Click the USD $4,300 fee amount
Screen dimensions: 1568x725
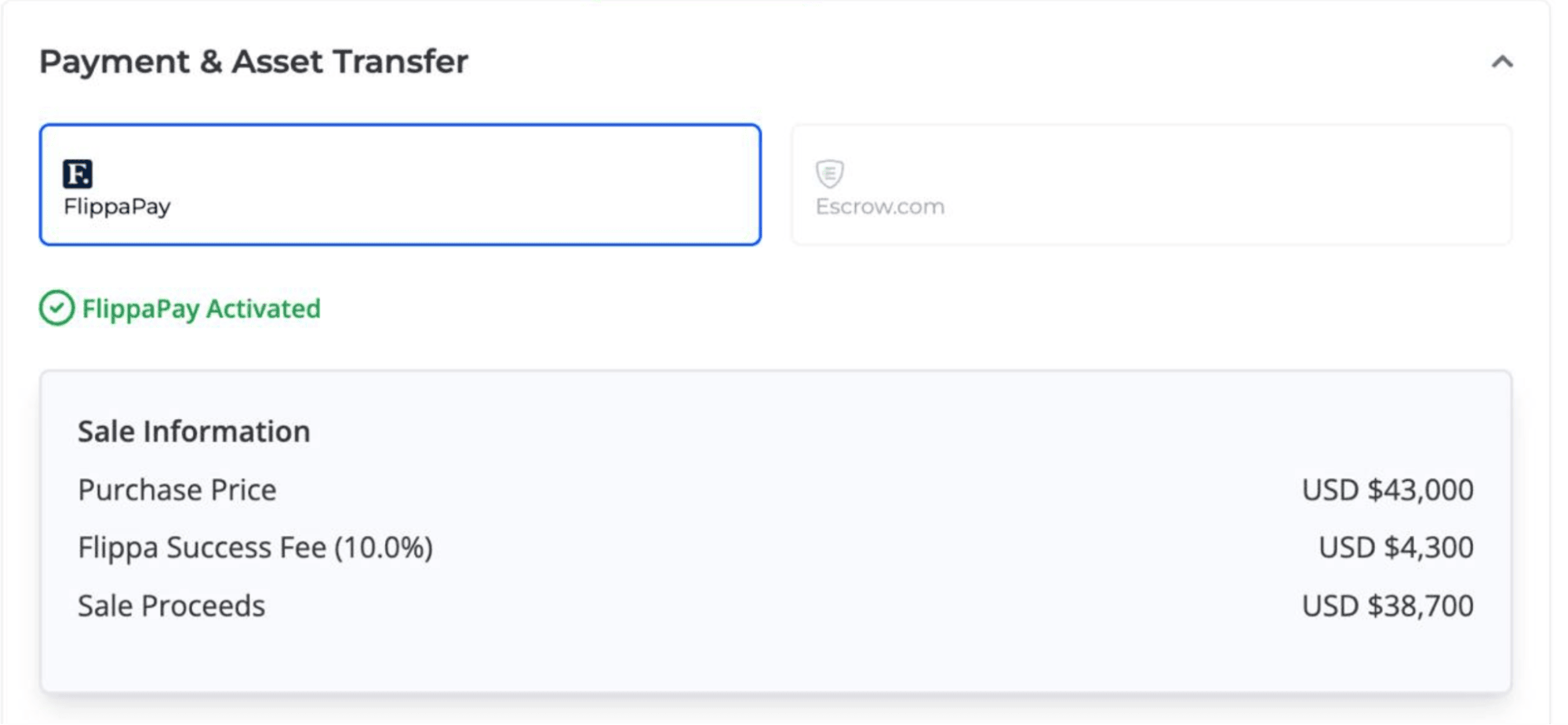click(1395, 548)
